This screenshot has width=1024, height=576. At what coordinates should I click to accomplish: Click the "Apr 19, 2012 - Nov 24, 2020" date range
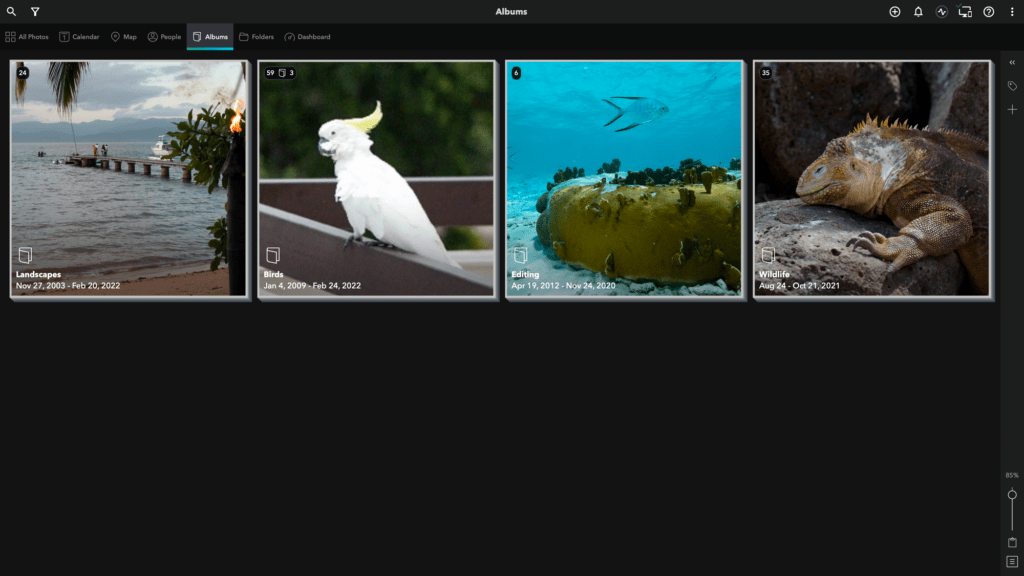[563, 285]
